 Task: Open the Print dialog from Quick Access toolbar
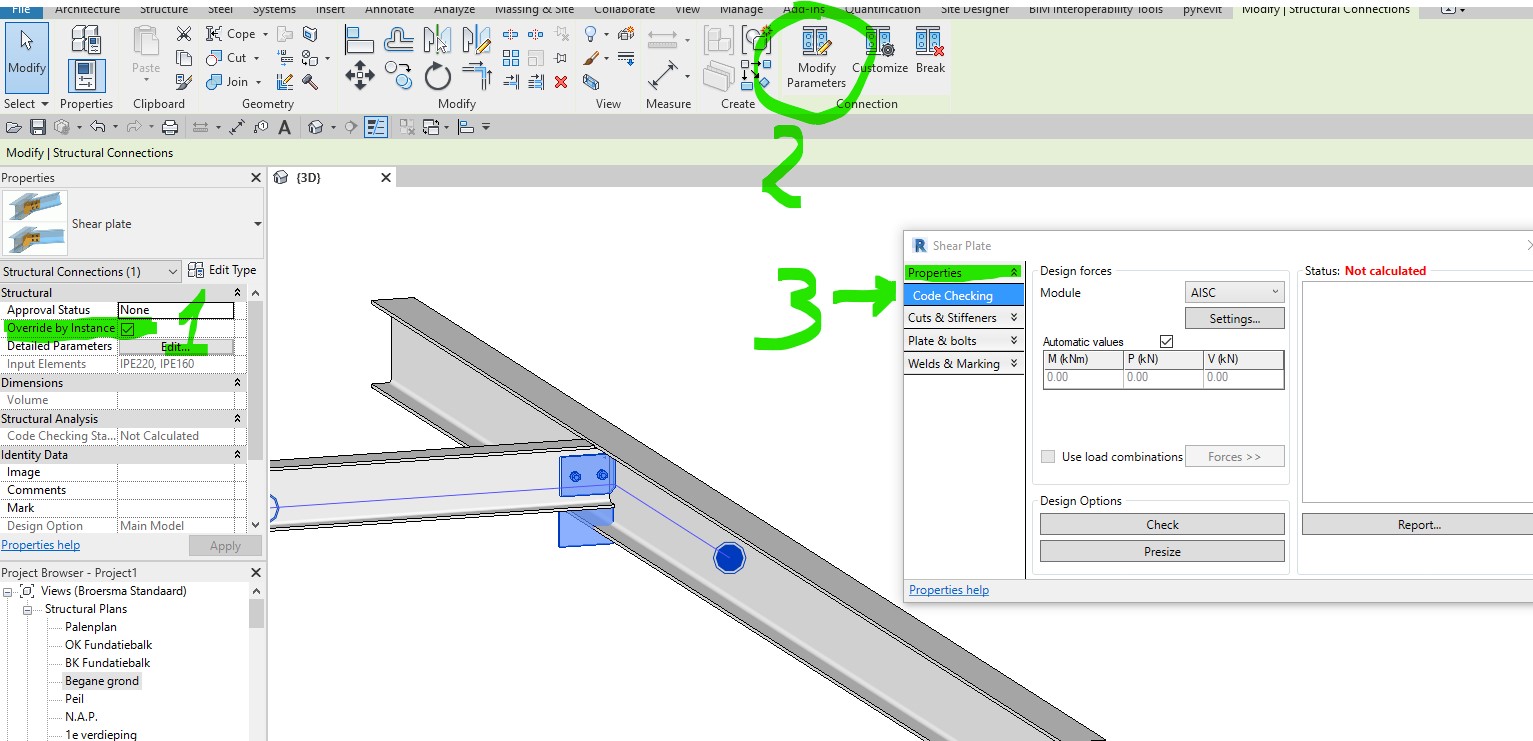click(171, 126)
